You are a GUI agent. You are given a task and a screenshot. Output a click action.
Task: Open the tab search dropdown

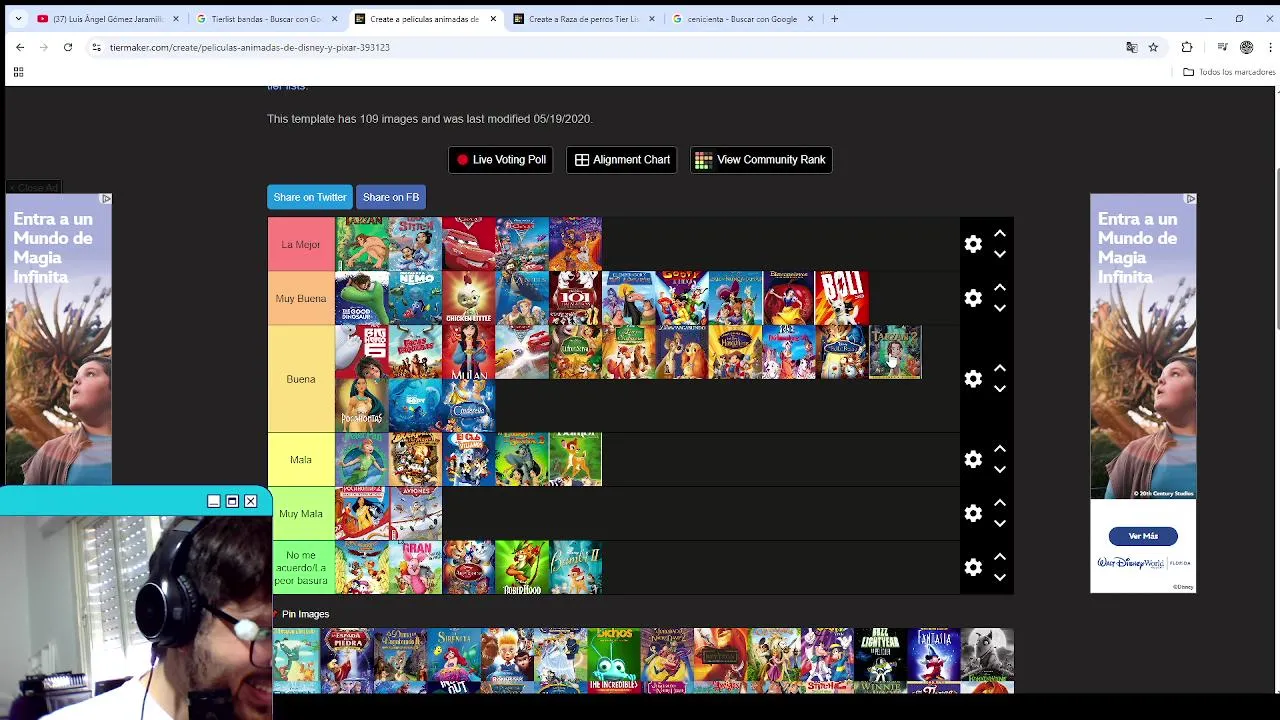[x=18, y=19]
